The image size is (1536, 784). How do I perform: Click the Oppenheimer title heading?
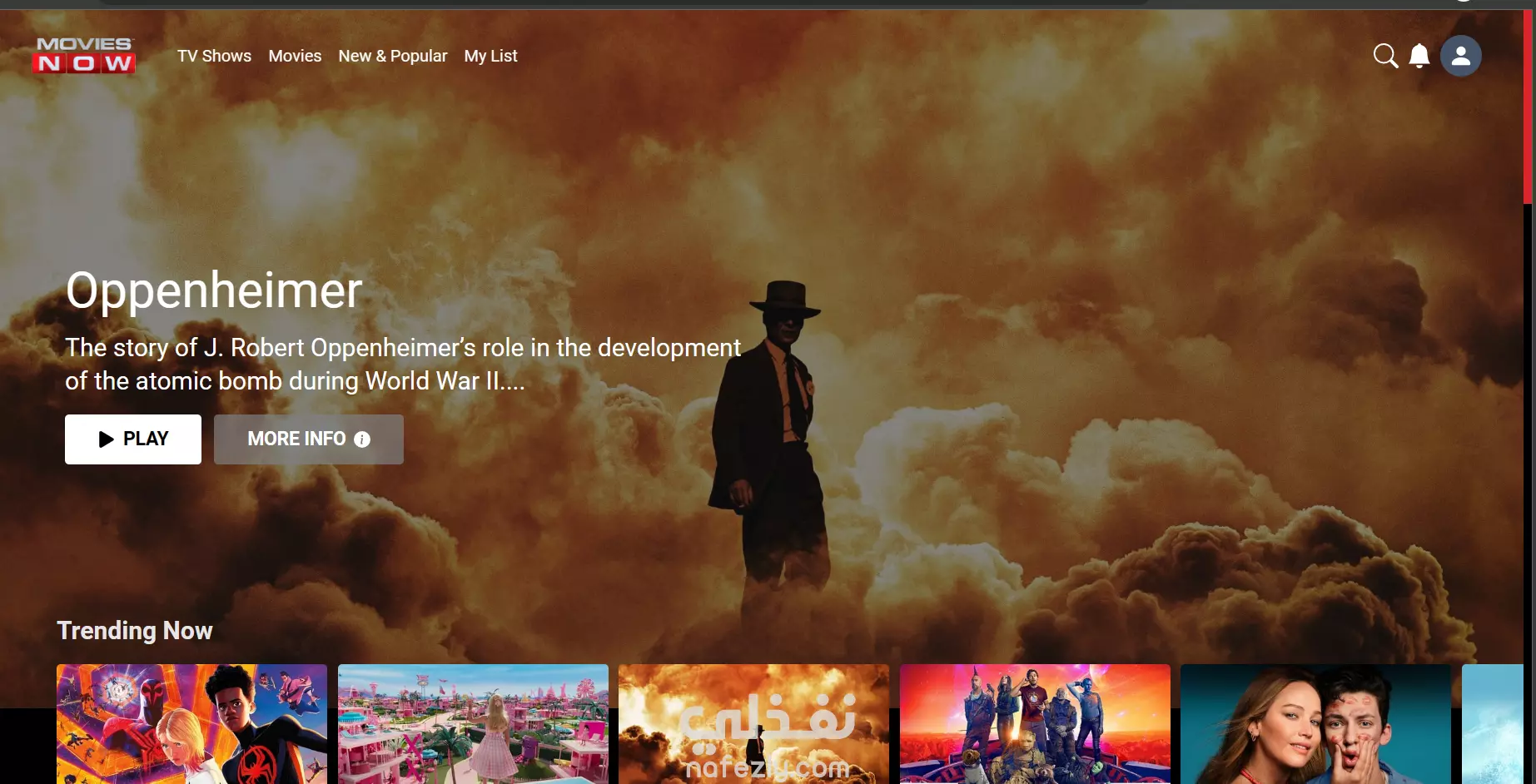point(214,290)
